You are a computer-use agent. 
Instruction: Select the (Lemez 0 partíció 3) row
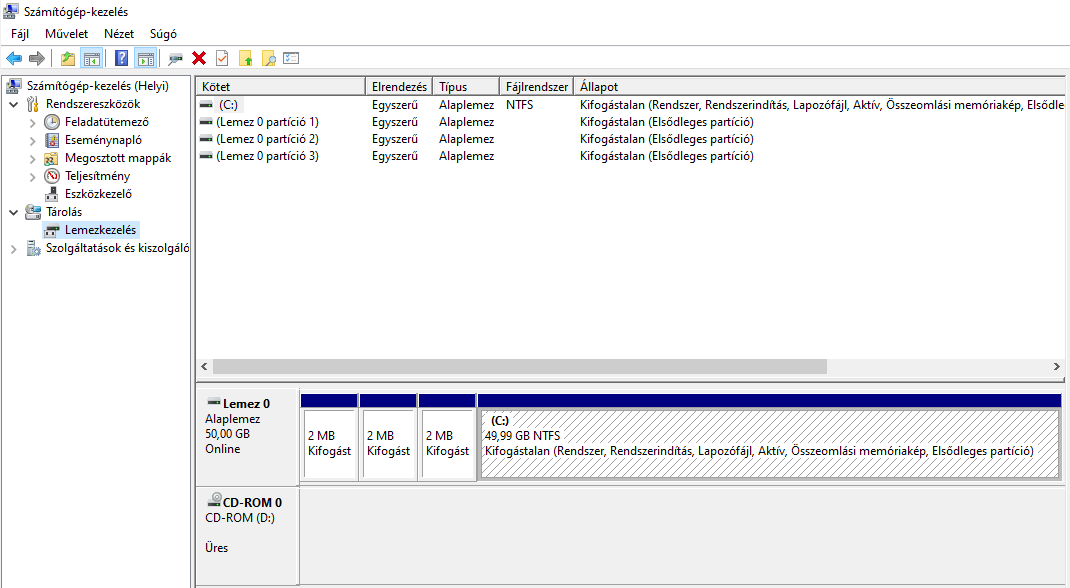[x=631, y=156]
